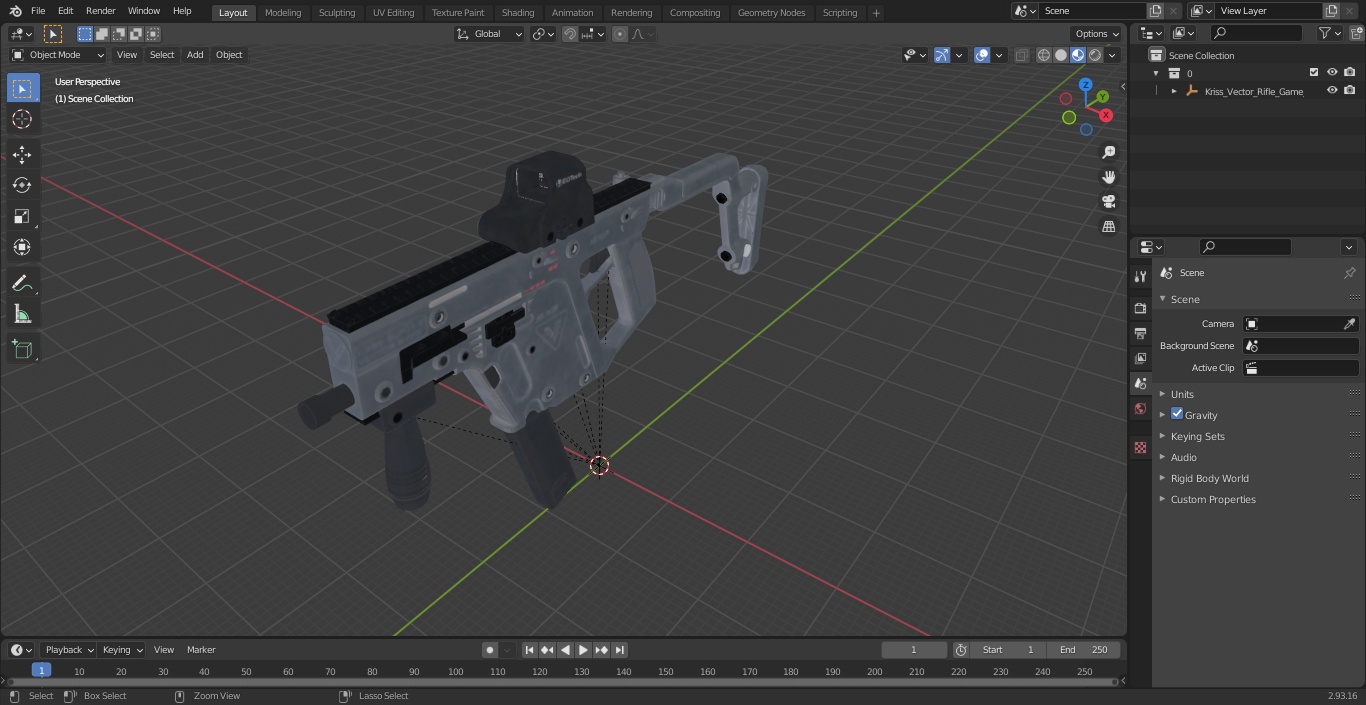1366x705 pixels.
Task: Open the timeline Marker menu
Action: 201,650
